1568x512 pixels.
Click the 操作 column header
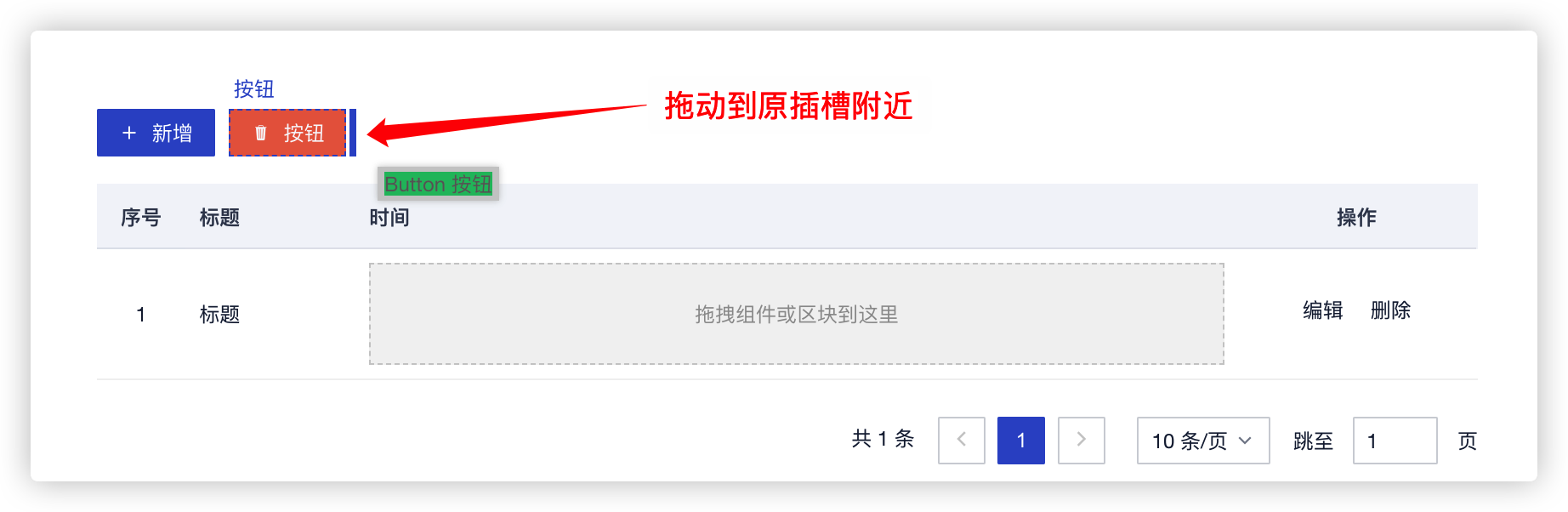tap(1356, 218)
